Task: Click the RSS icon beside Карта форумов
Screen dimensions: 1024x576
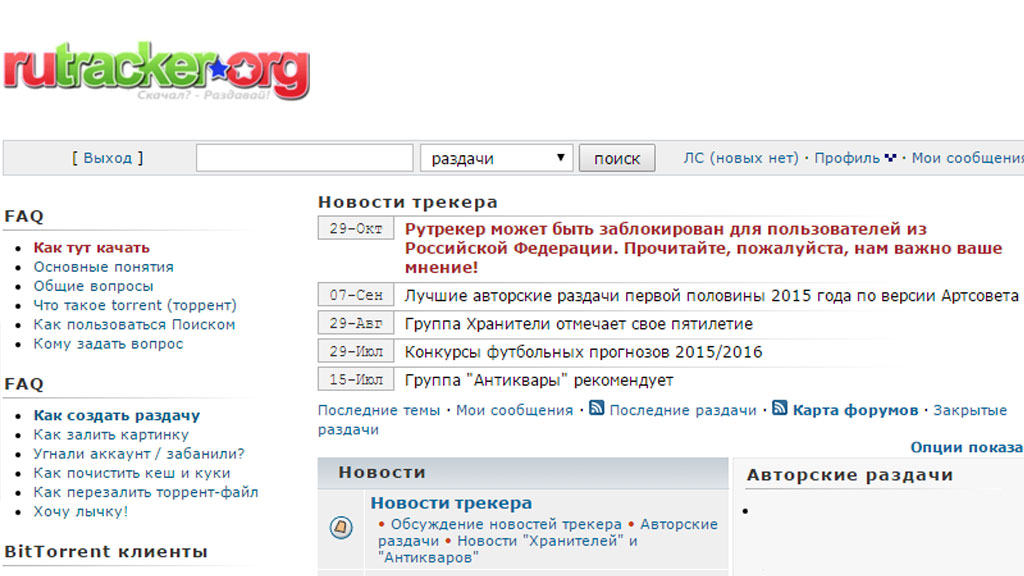Action: click(780, 408)
